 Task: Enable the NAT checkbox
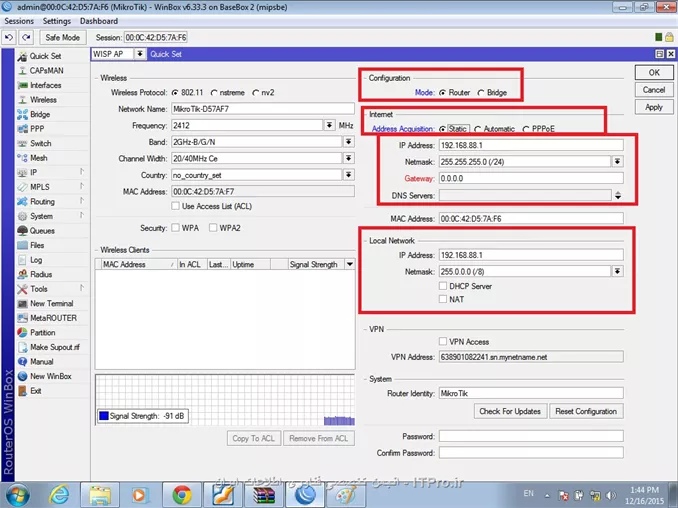(443, 299)
